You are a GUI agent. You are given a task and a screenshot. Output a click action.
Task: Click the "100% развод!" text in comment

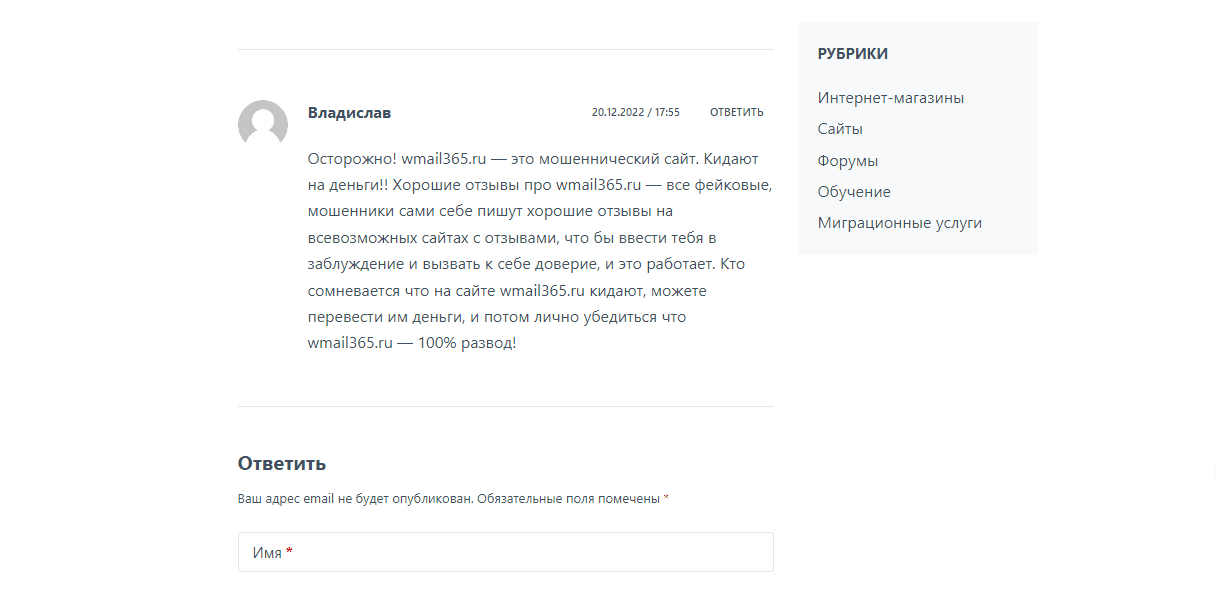469,343
